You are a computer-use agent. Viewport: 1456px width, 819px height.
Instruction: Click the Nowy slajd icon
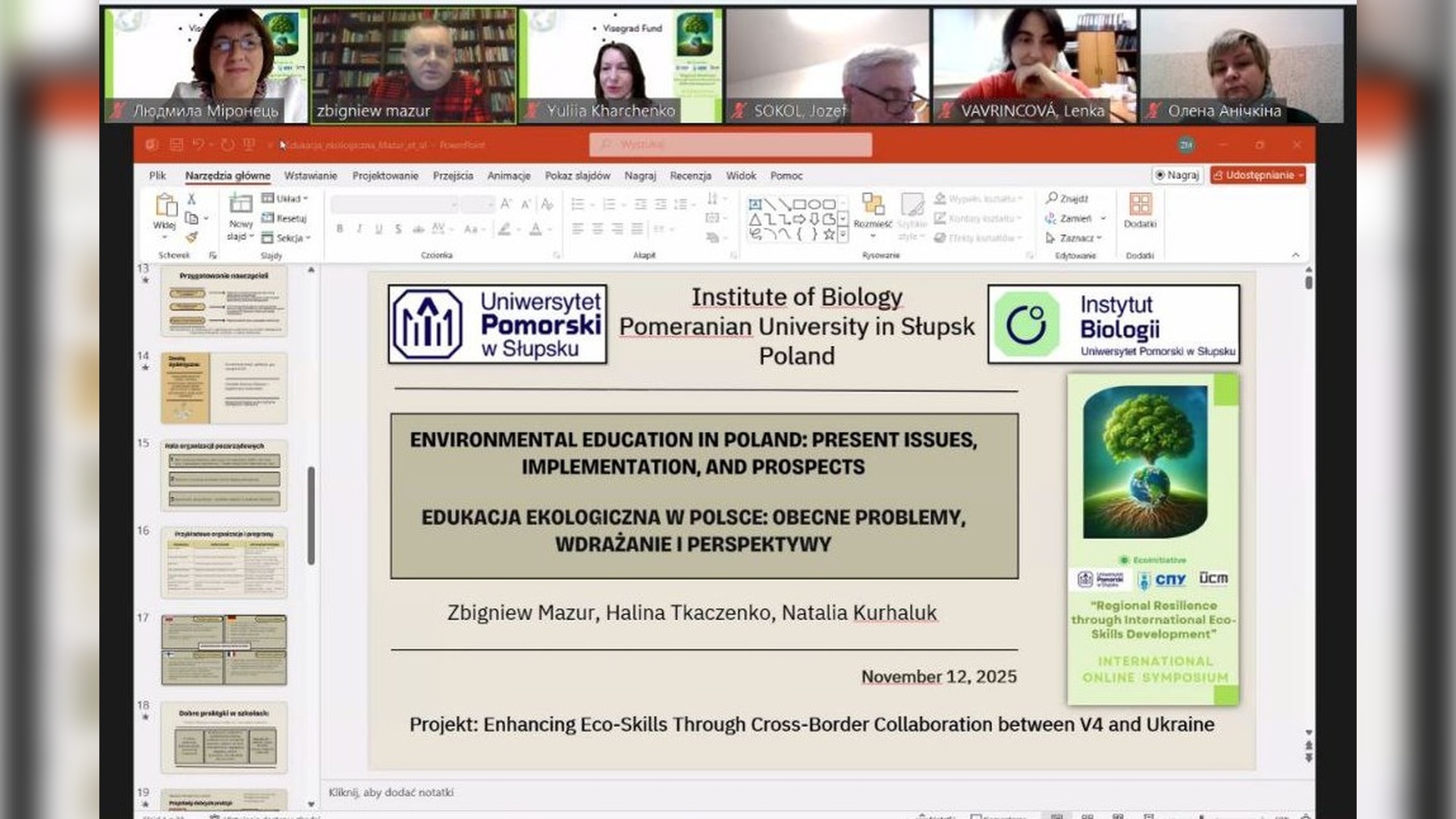click(x=240, y=204)
